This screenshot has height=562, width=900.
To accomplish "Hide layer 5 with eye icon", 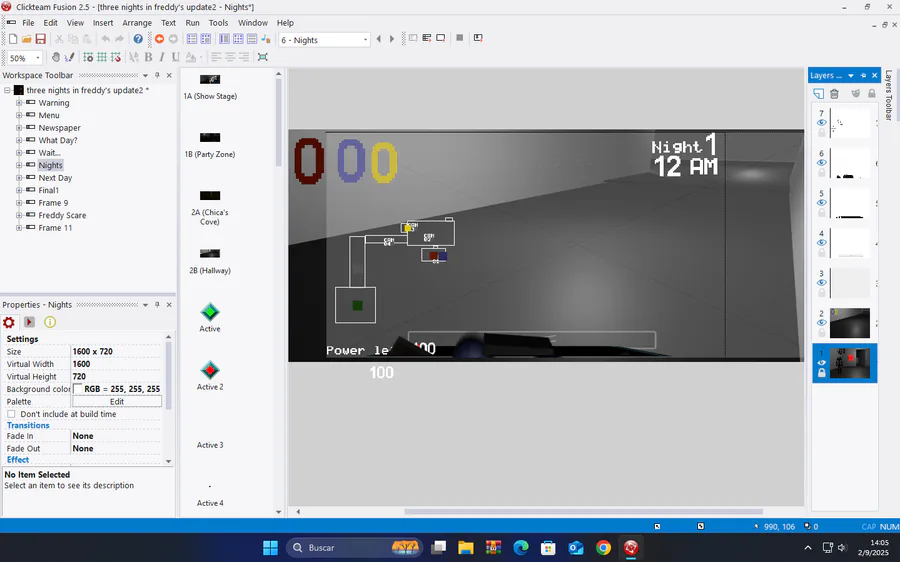I will coord(821,203).
